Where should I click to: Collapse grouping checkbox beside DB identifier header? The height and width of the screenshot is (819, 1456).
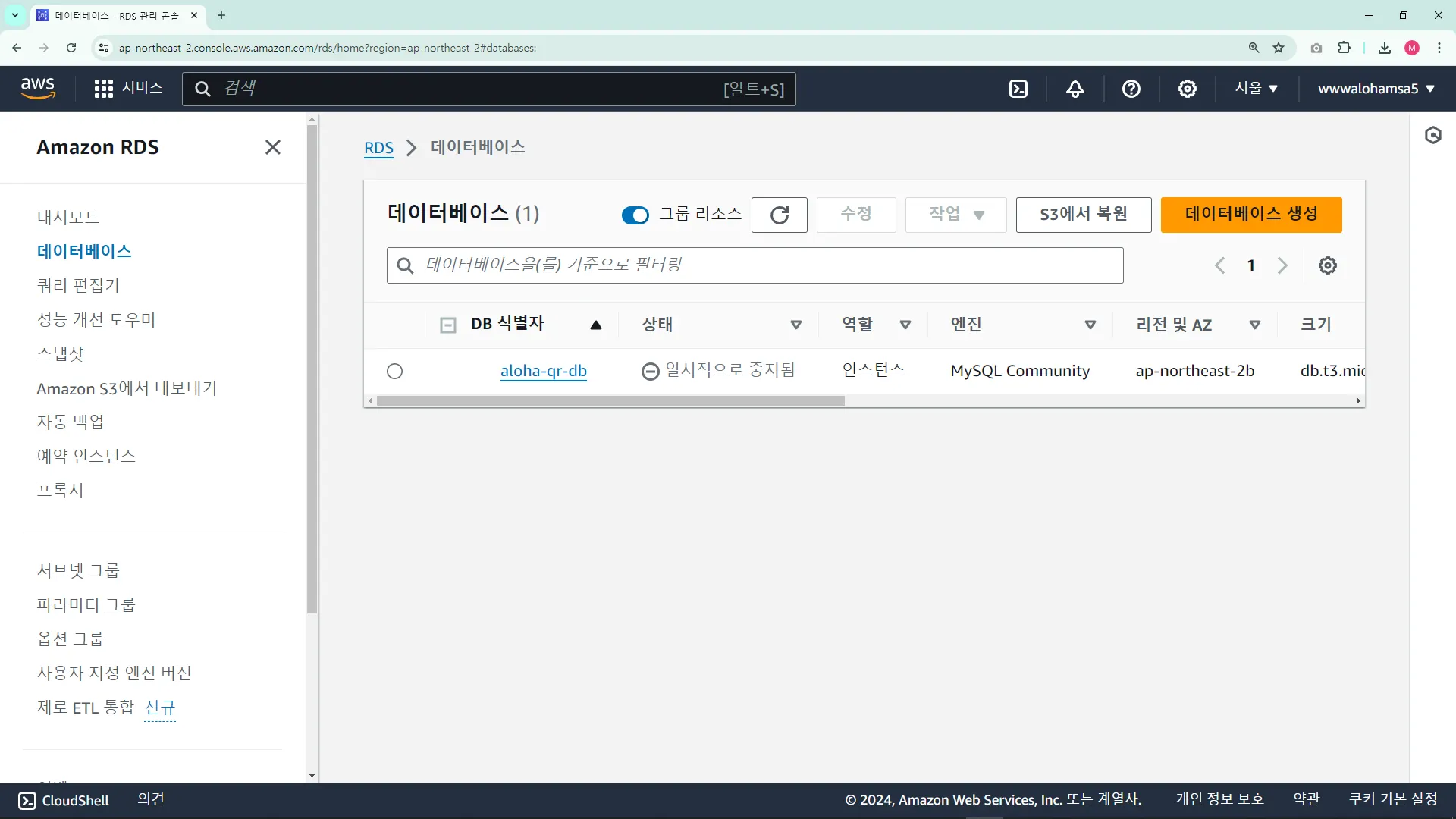click(448, 325)
